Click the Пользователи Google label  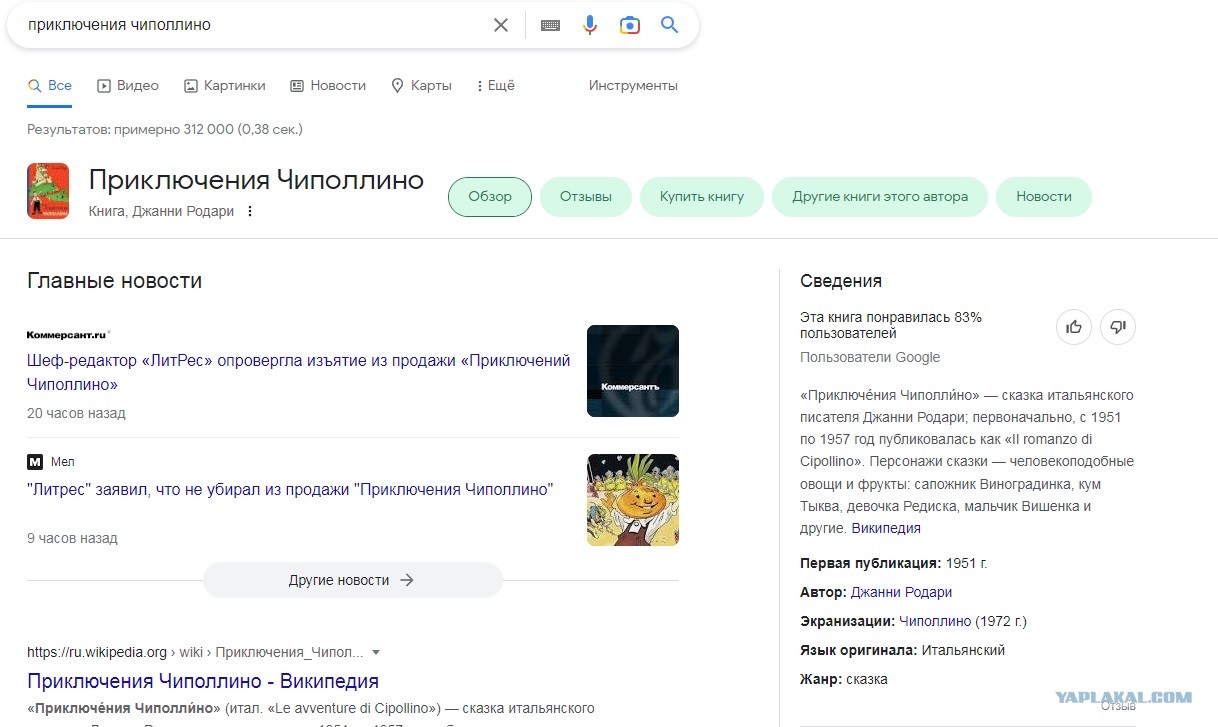(x=870, y=357)
